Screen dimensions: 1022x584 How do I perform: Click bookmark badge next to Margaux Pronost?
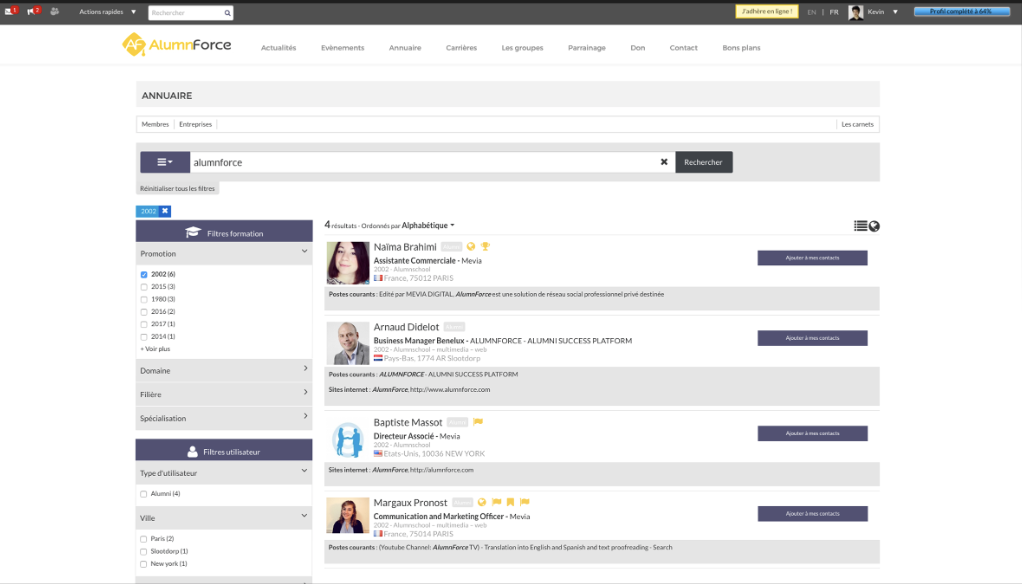click(510, 502)
